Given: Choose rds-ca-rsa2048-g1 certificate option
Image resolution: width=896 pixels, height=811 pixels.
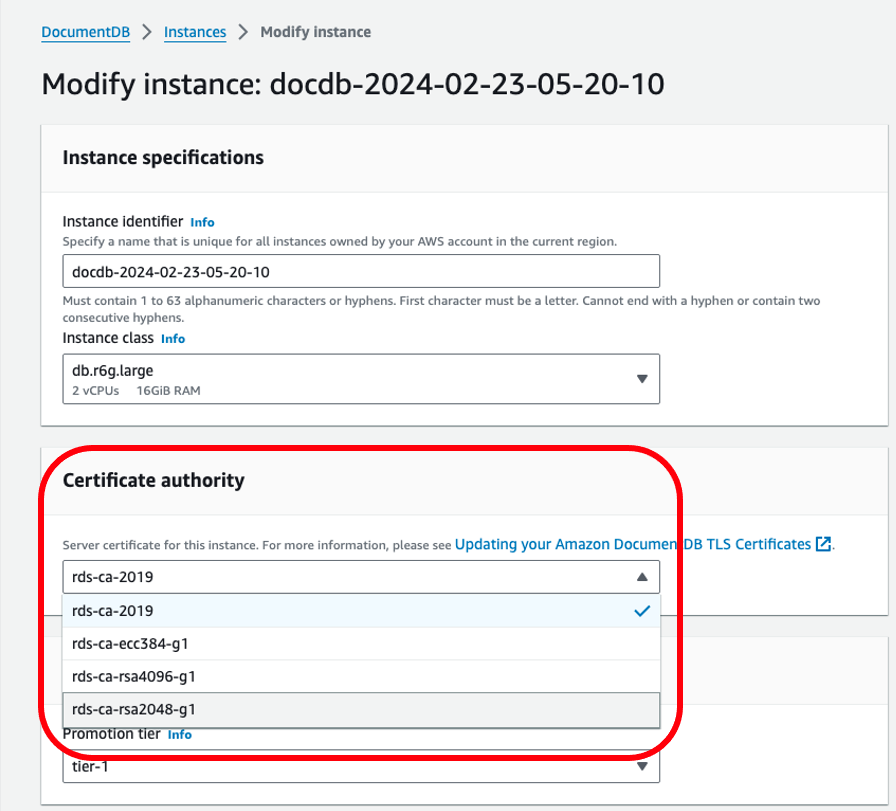Looking at the screenshot, I should 361,710.
